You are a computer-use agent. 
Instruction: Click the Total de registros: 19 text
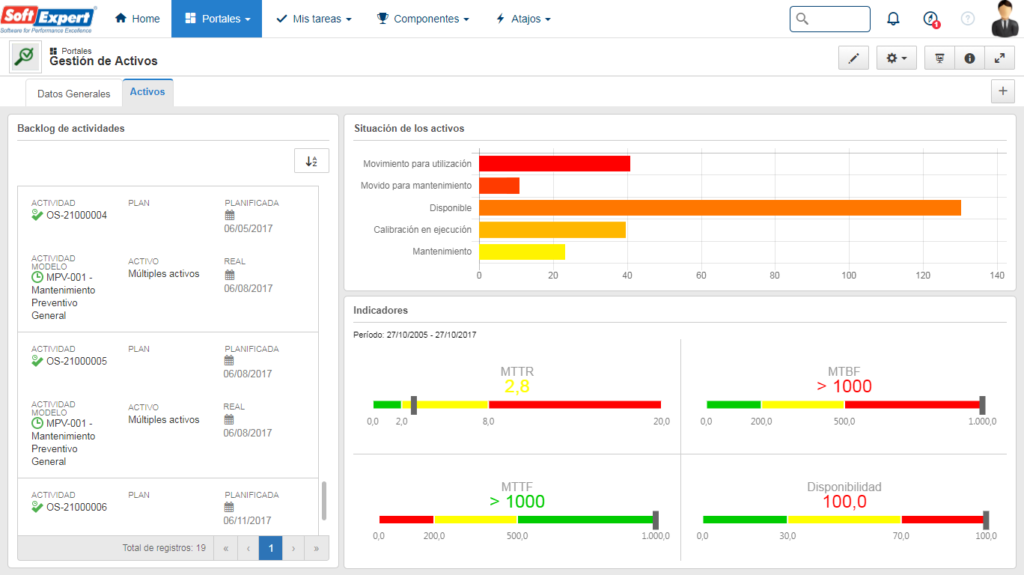(164, 548)
